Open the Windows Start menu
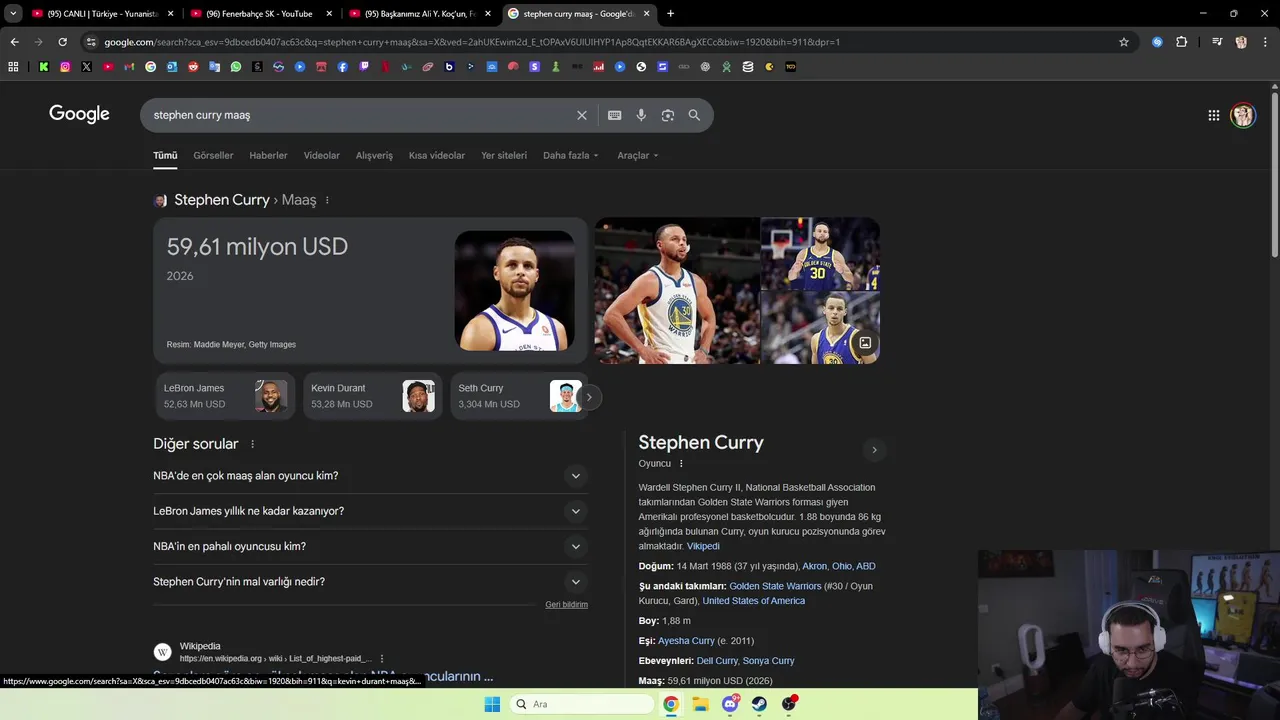This screenshot has width=1280, height=720. 492,704
